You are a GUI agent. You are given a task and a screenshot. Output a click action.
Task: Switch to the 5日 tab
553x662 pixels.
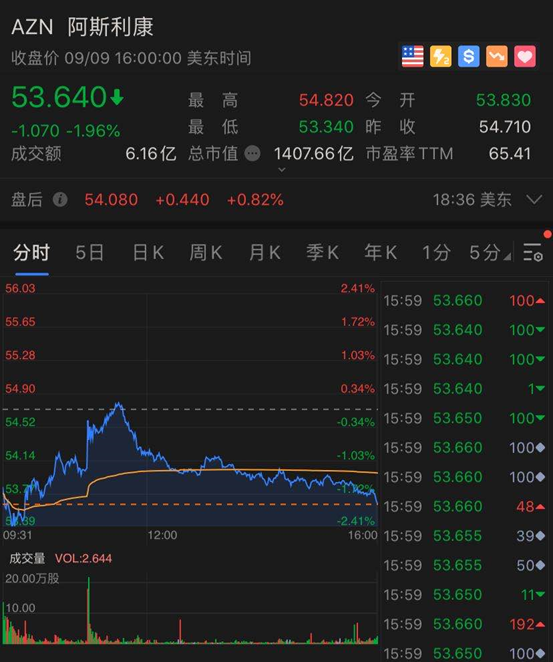[89, 252]
